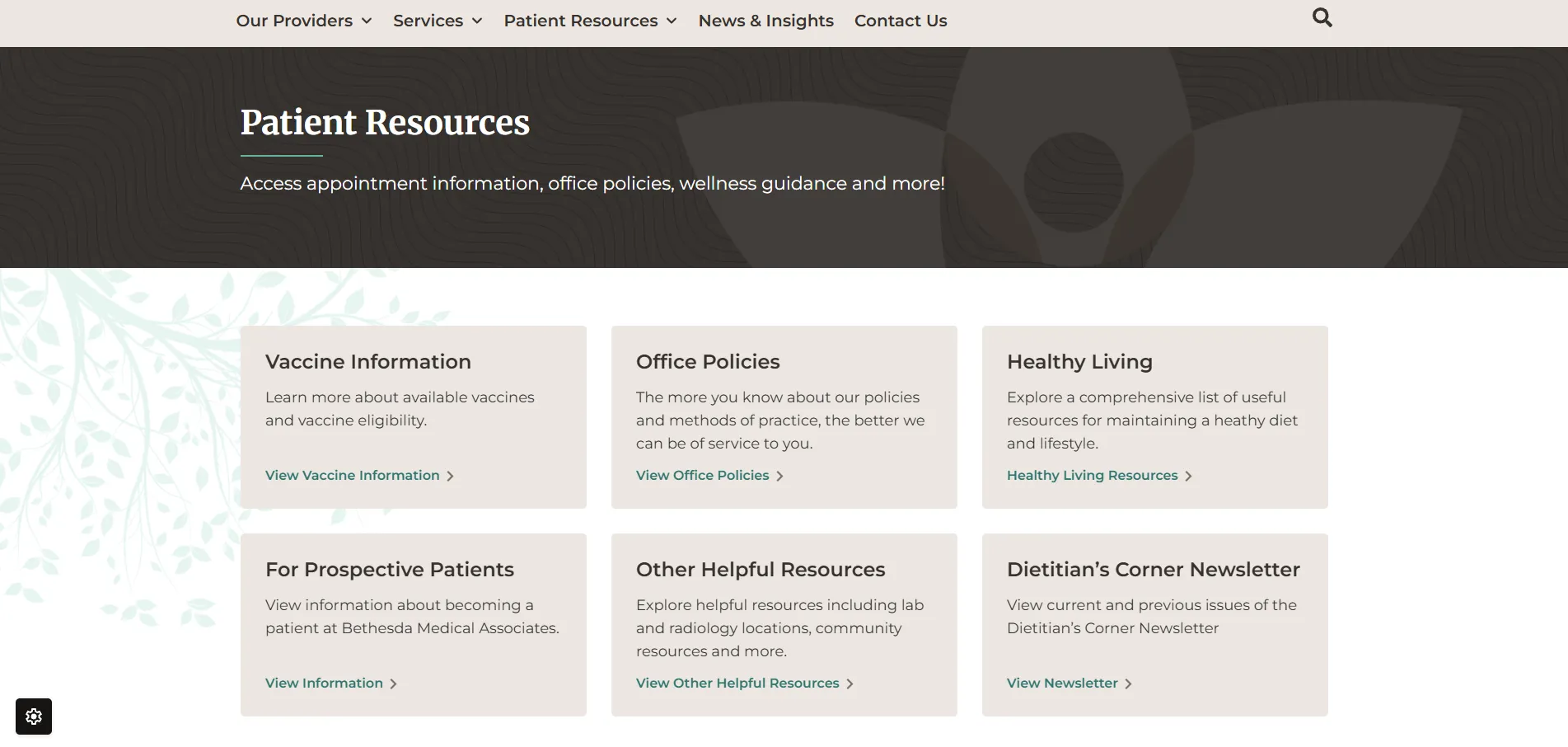1568x747 pixels.
Task: Open the Healthy Living Resources link
Action: 1092,475
